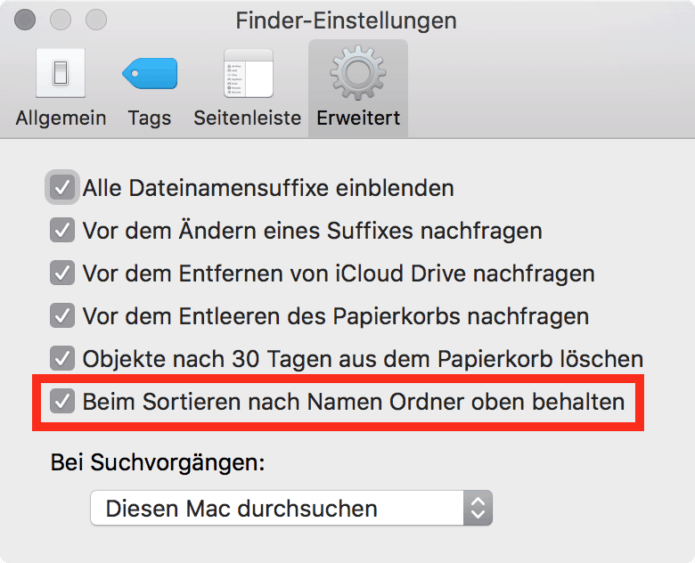
Task: Open the Seitenleiste tab label
Action: pos(247,118)
